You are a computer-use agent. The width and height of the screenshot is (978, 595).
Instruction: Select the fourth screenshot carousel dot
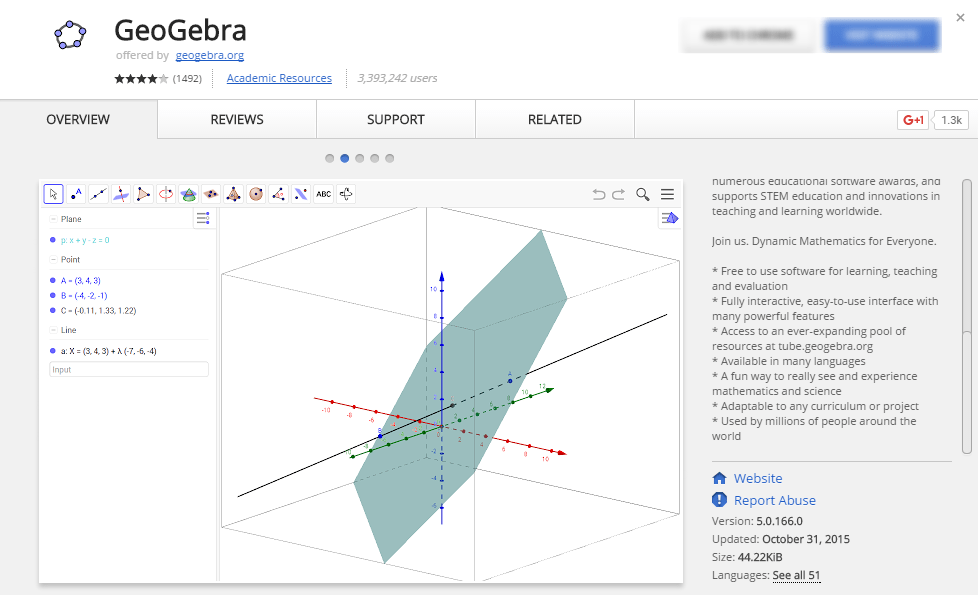374,158
